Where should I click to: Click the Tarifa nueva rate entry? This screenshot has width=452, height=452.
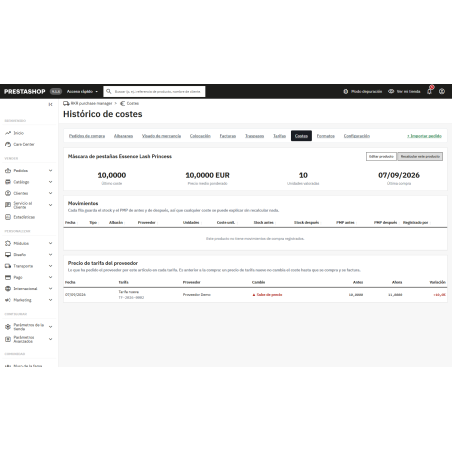129,292
